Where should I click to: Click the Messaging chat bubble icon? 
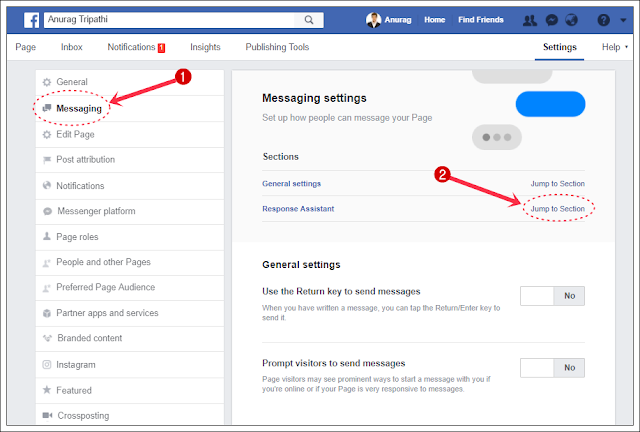pos(47,108)
